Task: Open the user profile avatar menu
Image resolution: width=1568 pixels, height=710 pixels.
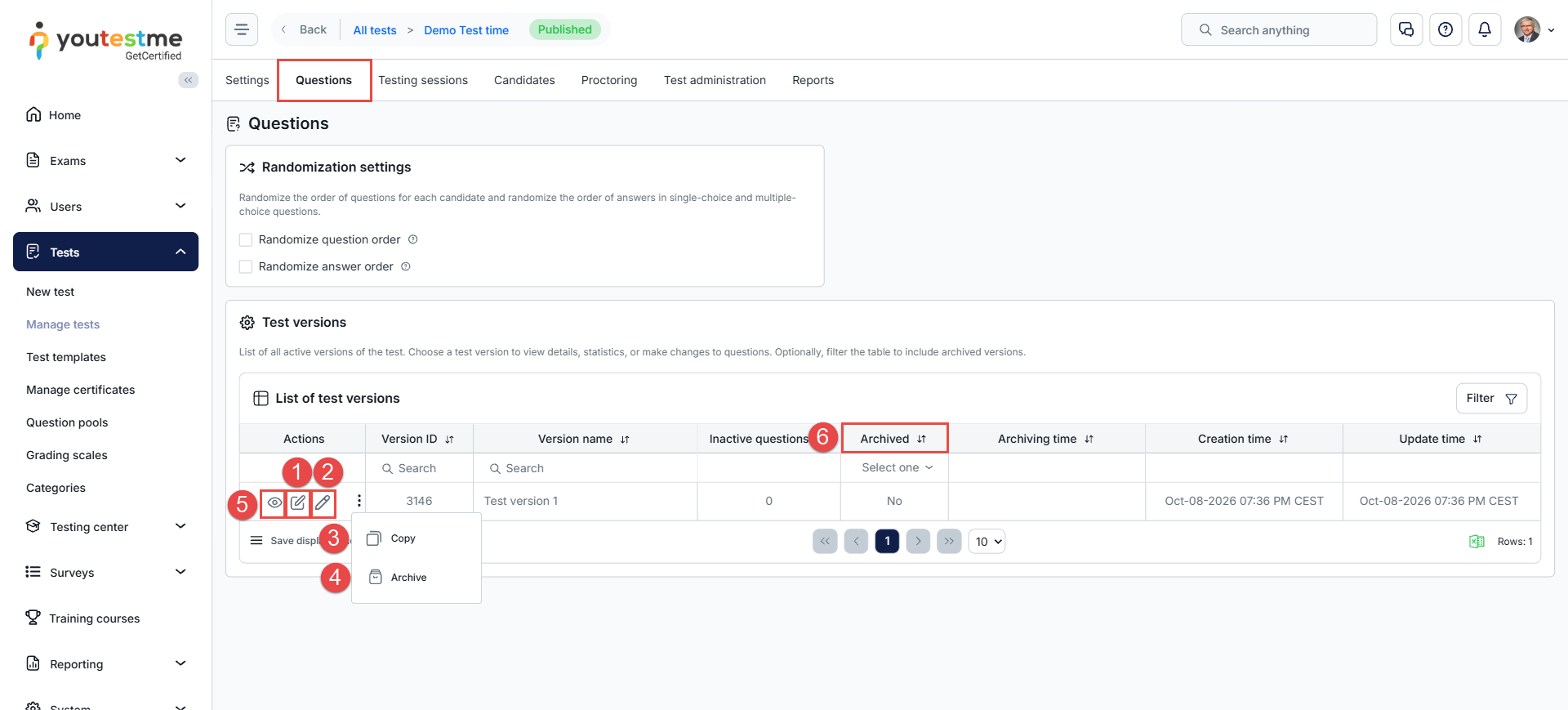Action: (x=1534, y=29)
